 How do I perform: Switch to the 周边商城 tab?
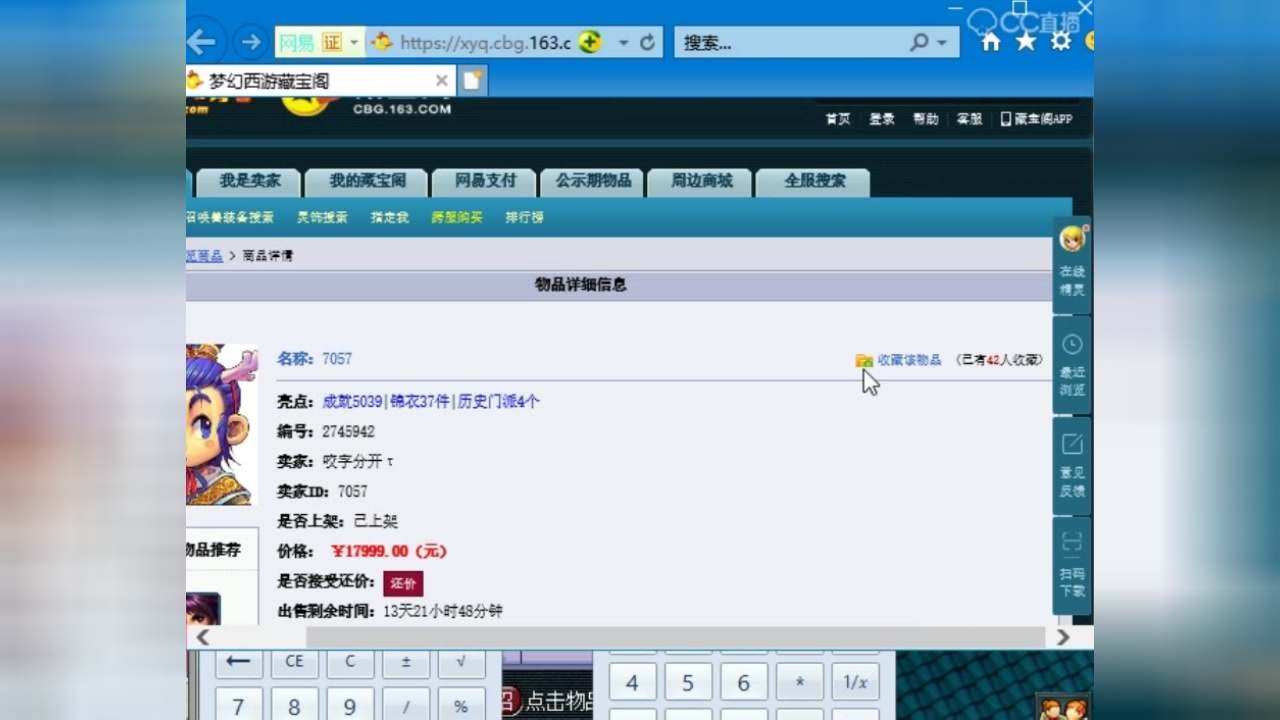(x=701, y=182)
